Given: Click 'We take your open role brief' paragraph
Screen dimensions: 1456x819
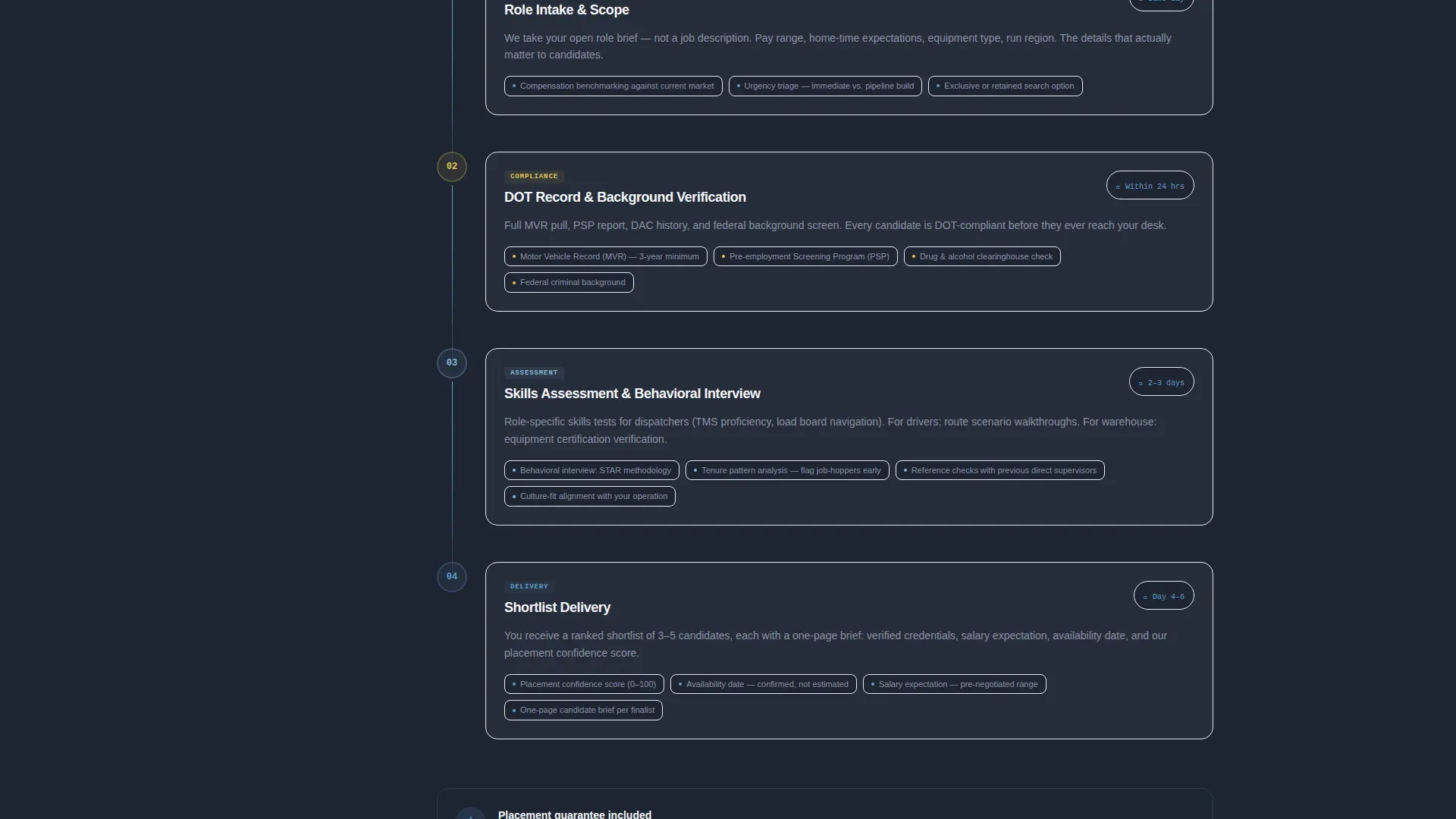Looking at the screenshot, I should [838, 46].
